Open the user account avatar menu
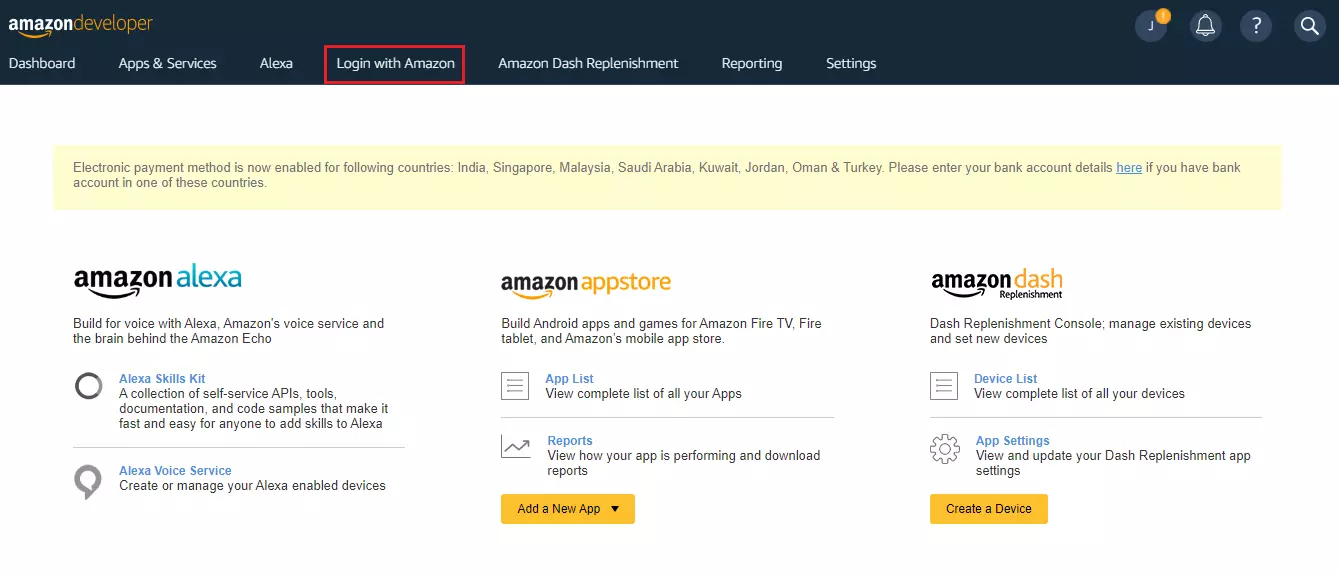Viewport: 1339px width, 575px height. [1151, 27]
